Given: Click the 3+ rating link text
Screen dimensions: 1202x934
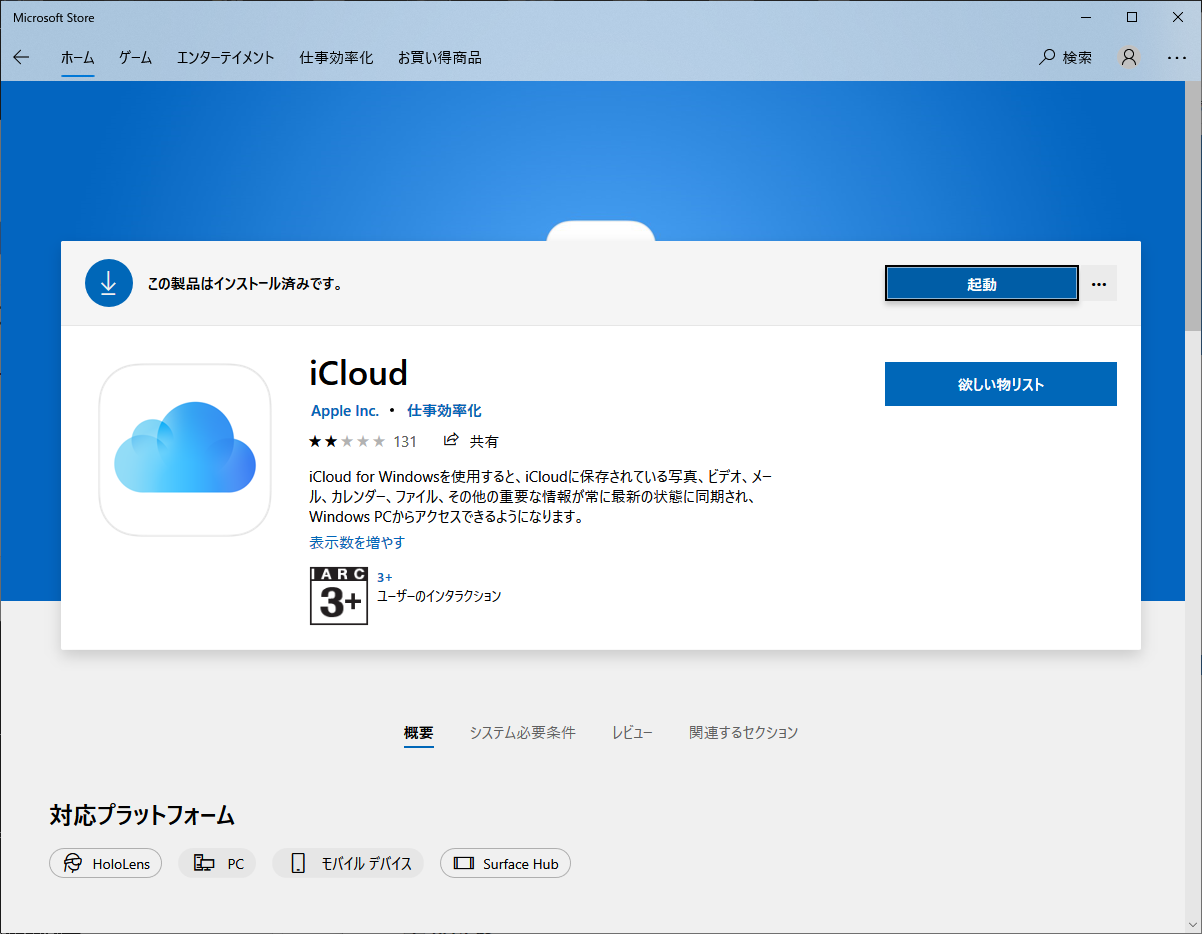Looking at the screenshot, I should [385, 577].
